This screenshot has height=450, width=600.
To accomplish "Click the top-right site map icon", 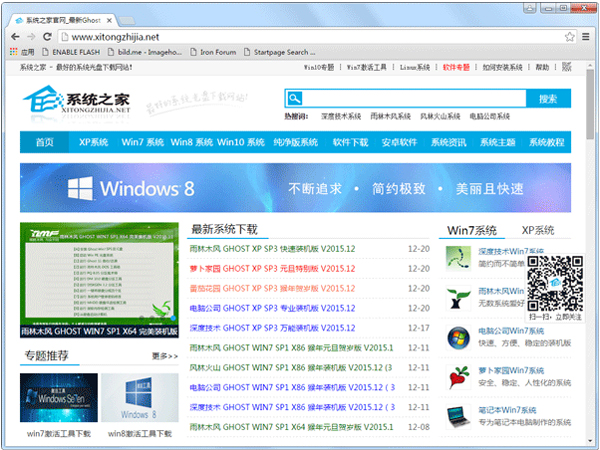I will click(566, 67).
